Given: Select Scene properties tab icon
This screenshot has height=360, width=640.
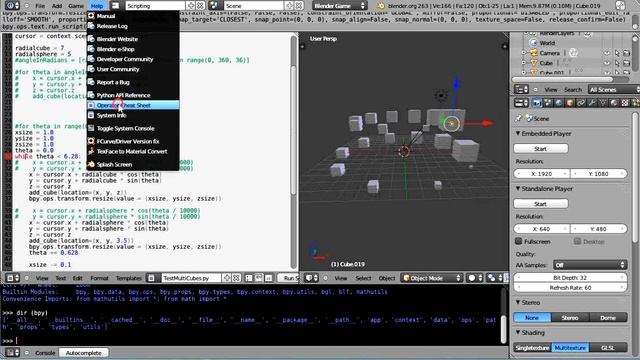Looking at the screenshot, I should tap(548, 103).
